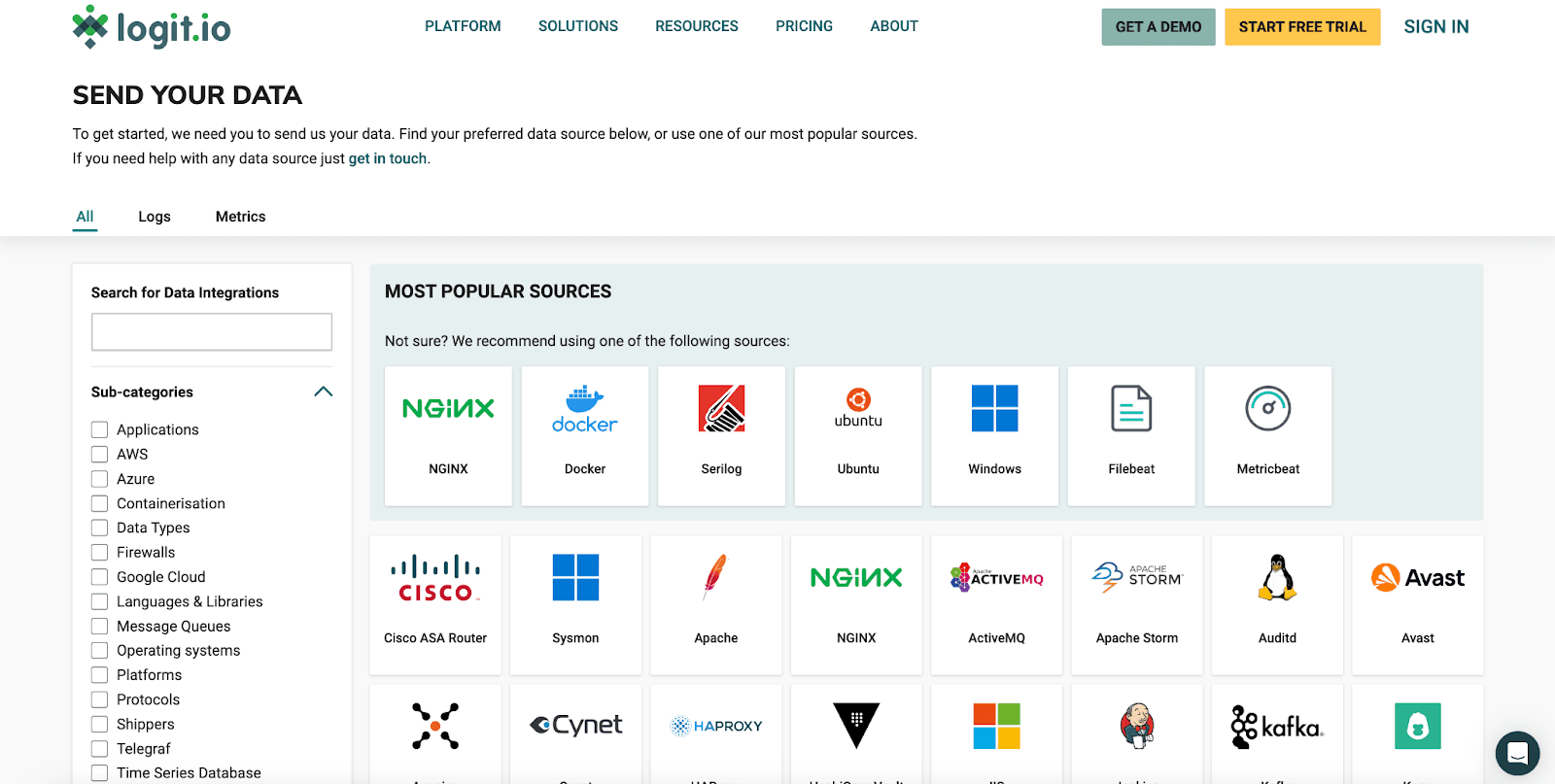Check the Containerisation filter

99,503
